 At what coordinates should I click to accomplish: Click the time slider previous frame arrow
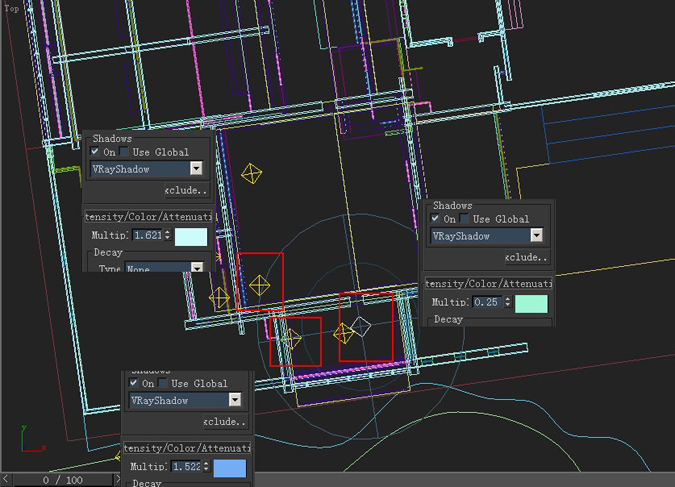click(x=6, y=479)
